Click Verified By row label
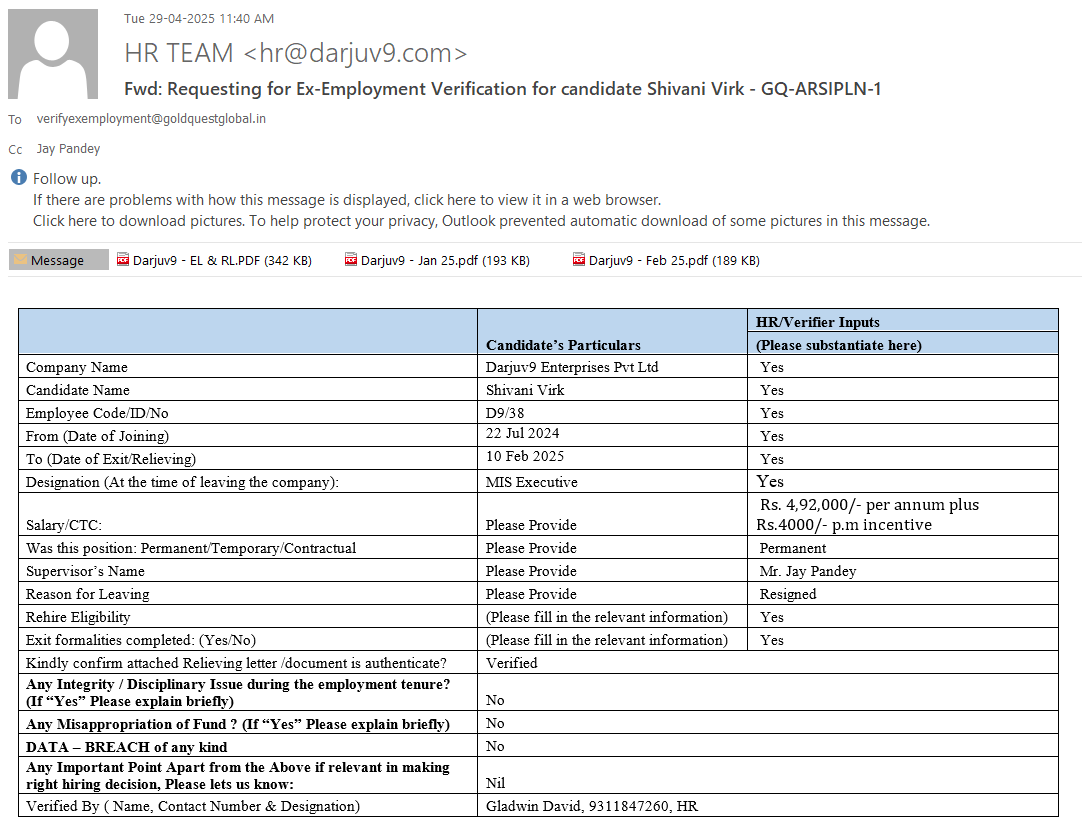This screenshot has width=1082, height=836. [x=193, y=806]
